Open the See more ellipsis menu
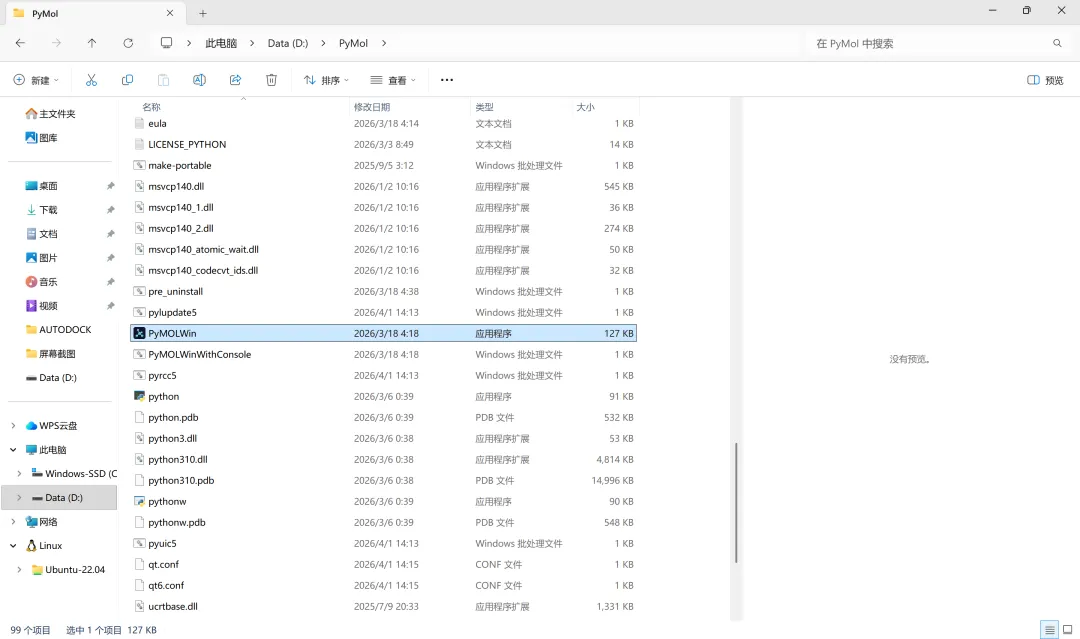1080x639 pixels. tap(447, 80)
